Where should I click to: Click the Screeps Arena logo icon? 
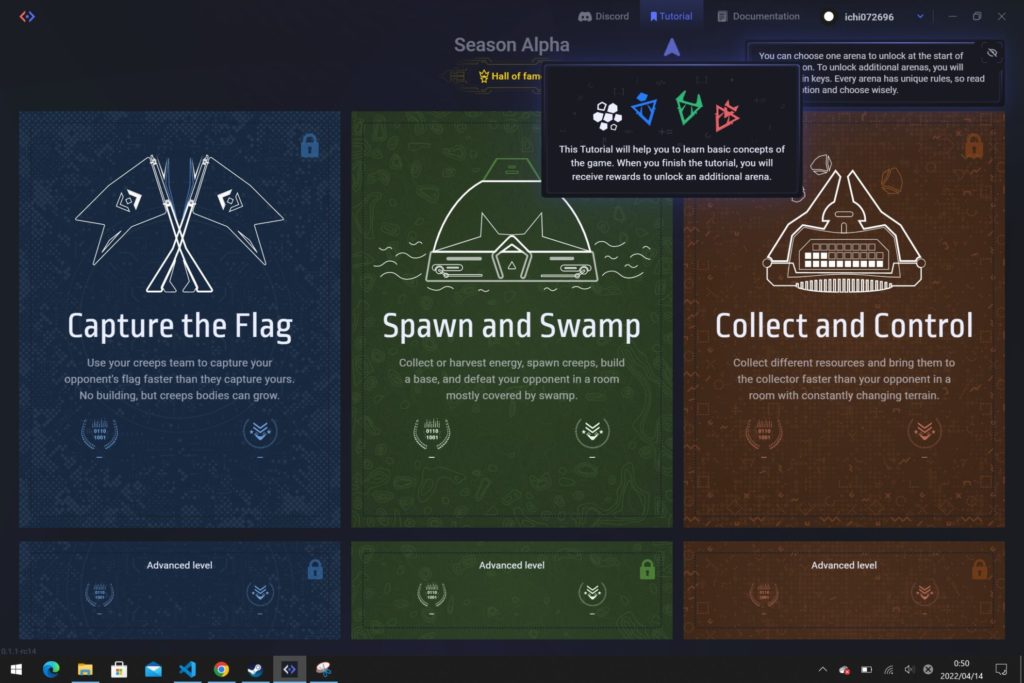27,16
